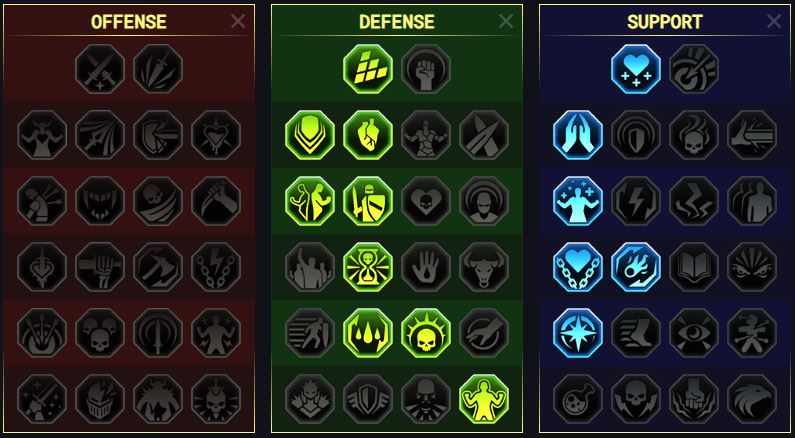Click the chained heart mastery in Support
This screenshot has height=438, width=795.
[578, 267]
